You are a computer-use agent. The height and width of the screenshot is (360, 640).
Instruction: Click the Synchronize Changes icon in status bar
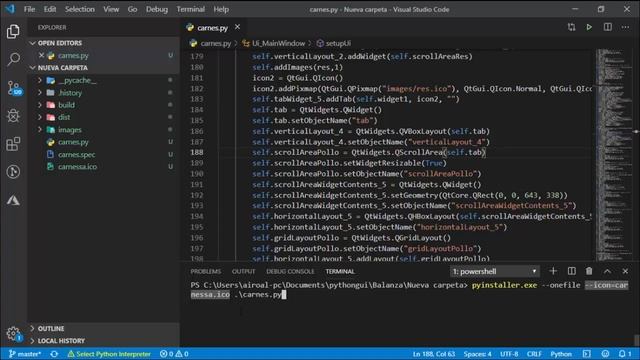point(54,354)
